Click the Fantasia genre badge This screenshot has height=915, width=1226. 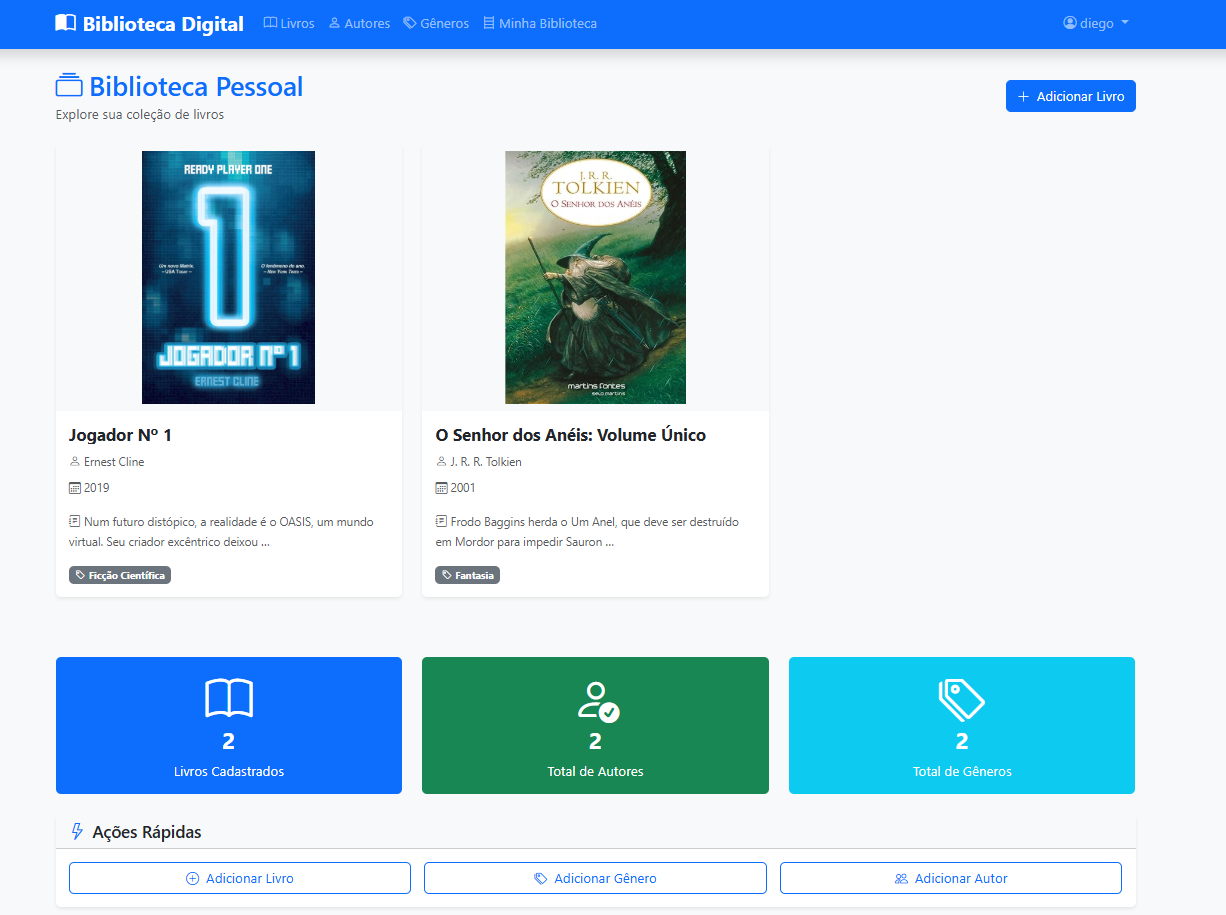468,575
